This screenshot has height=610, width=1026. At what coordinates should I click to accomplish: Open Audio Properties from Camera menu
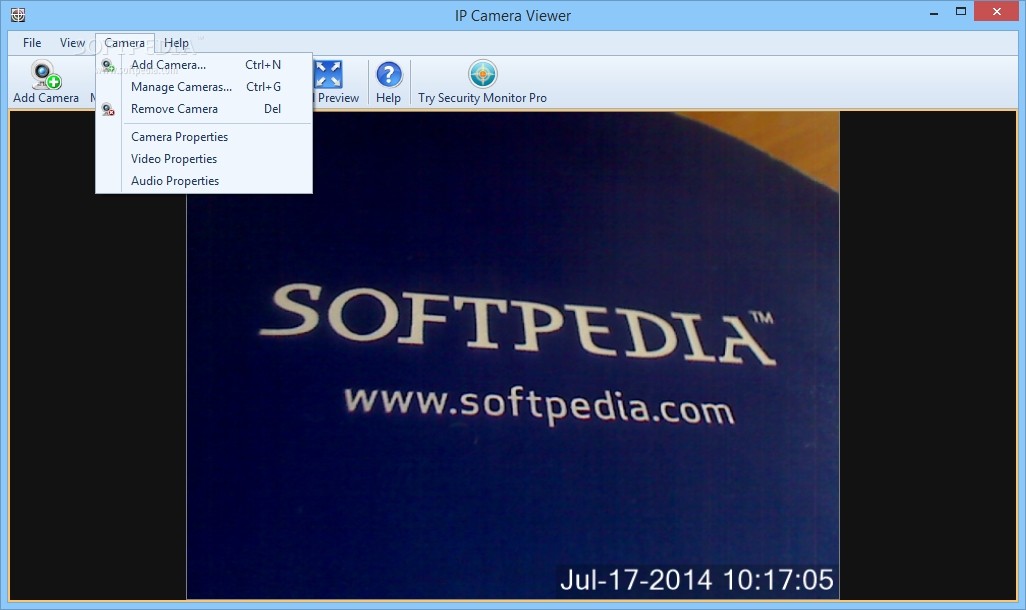pyautogui.click(x=204, y=181)
